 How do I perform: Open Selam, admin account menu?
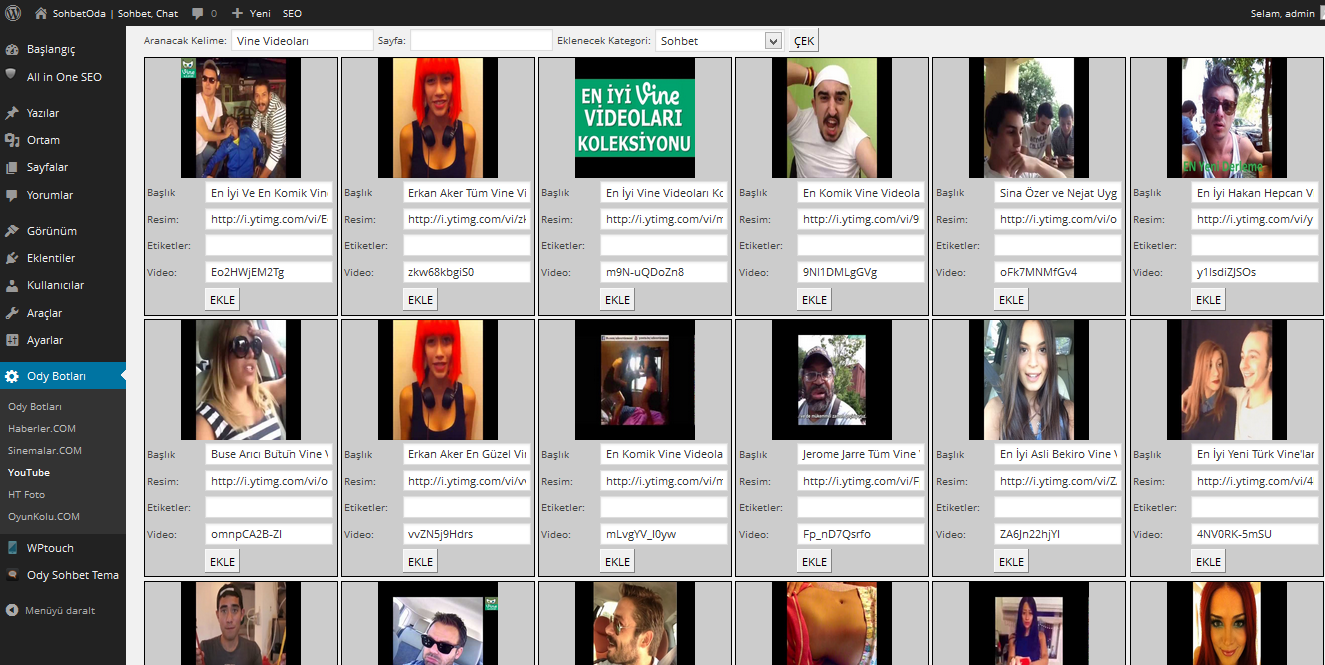(x=1283, y=14)
